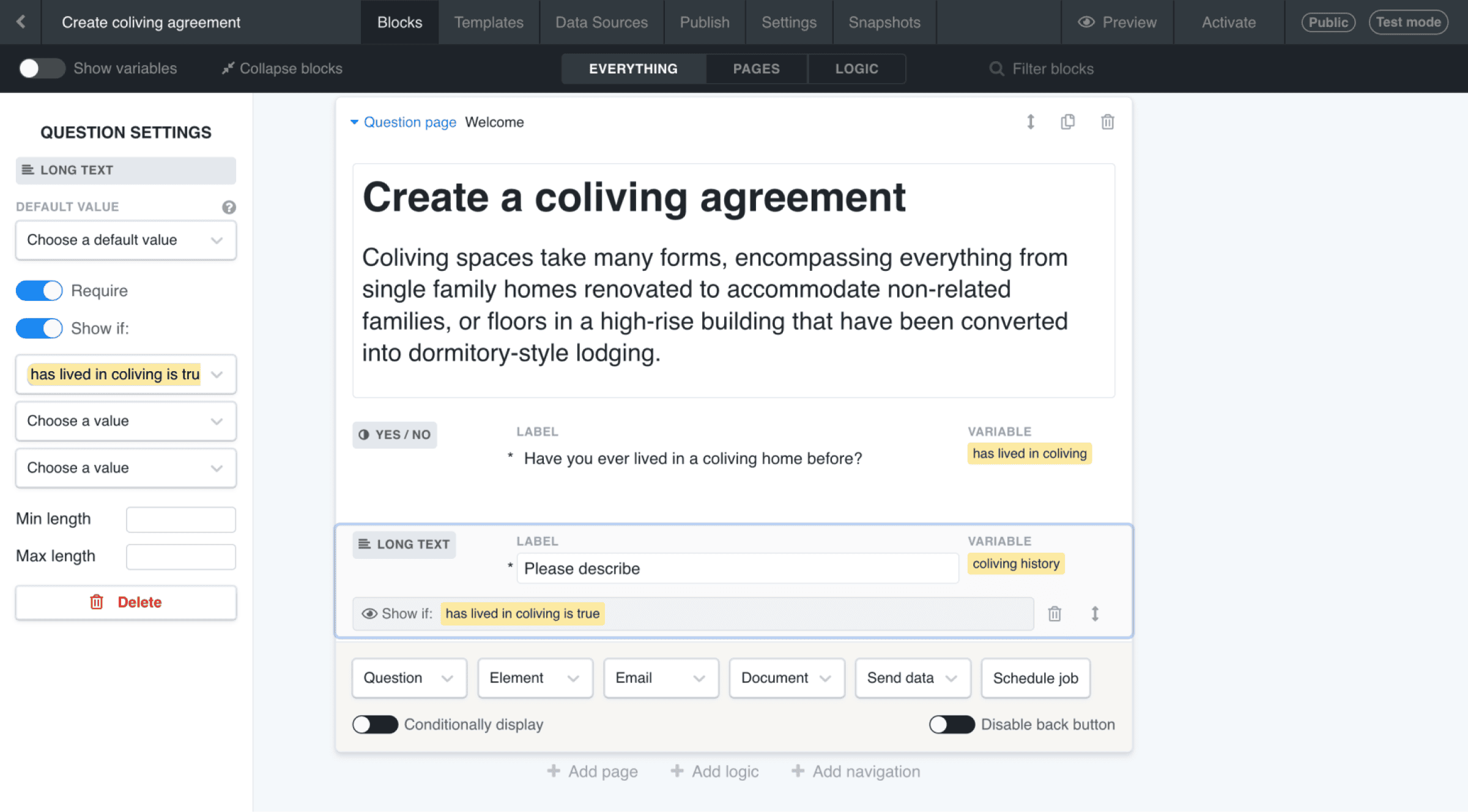Duplicate the Welcome question page

coord(1068,122)
